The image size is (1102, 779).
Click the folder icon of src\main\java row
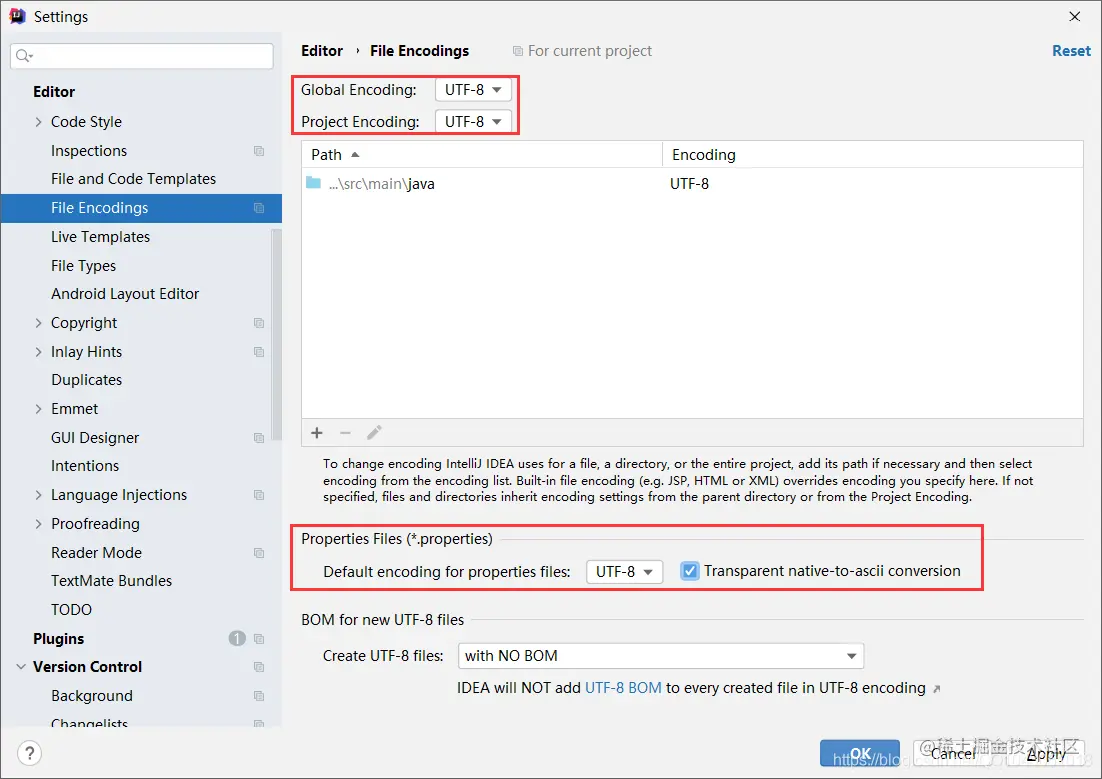pyautogui.click(x=313, y=183)
